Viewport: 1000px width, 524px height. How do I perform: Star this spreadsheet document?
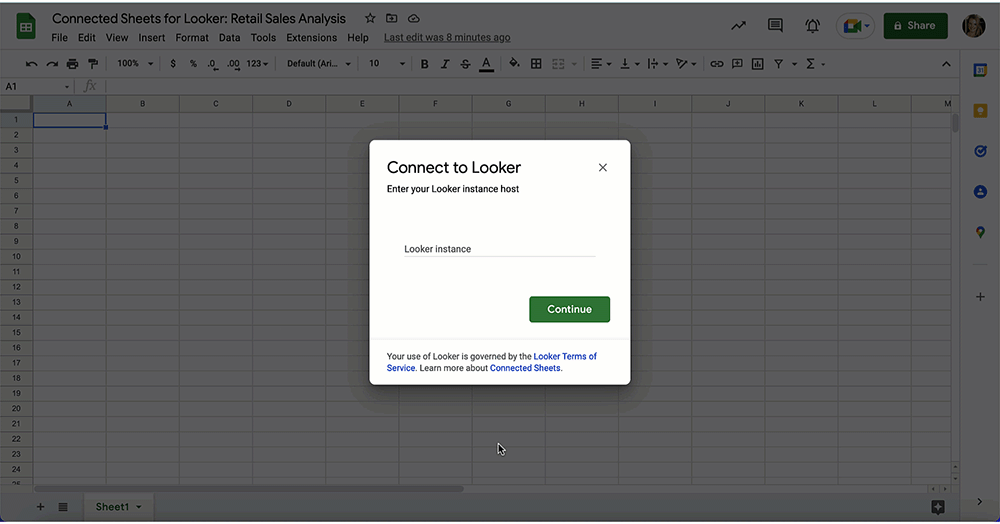(370, 19)
